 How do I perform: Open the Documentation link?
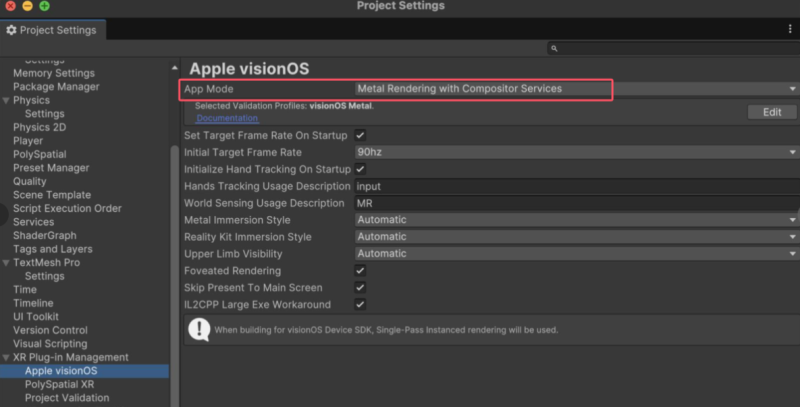click(x=227, y=119)
